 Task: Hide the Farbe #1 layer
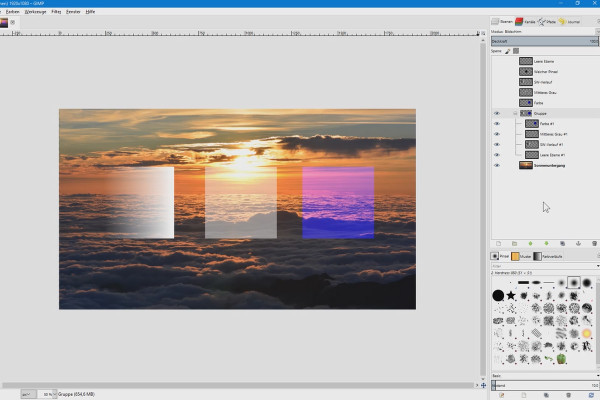coord(497,124)
